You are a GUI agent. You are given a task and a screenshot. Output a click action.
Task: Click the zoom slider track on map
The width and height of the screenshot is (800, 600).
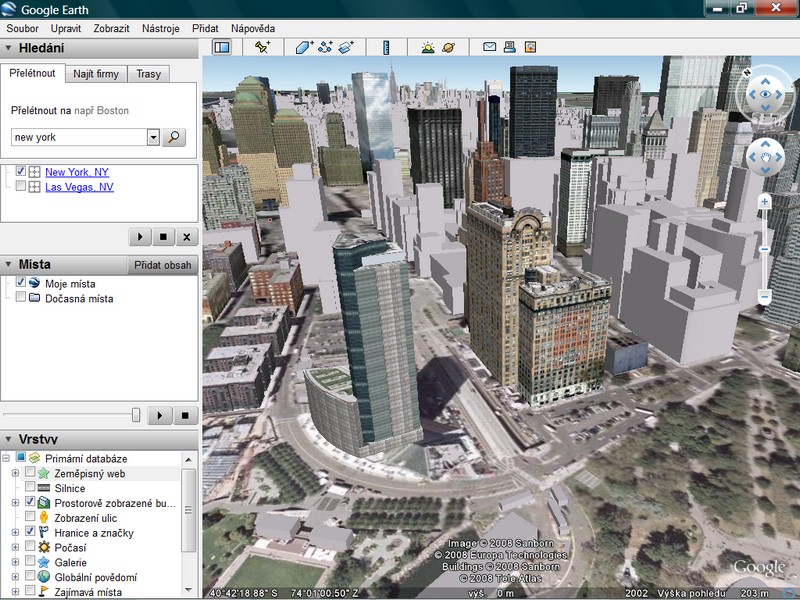pyautogui.click(x=764, y=249)
